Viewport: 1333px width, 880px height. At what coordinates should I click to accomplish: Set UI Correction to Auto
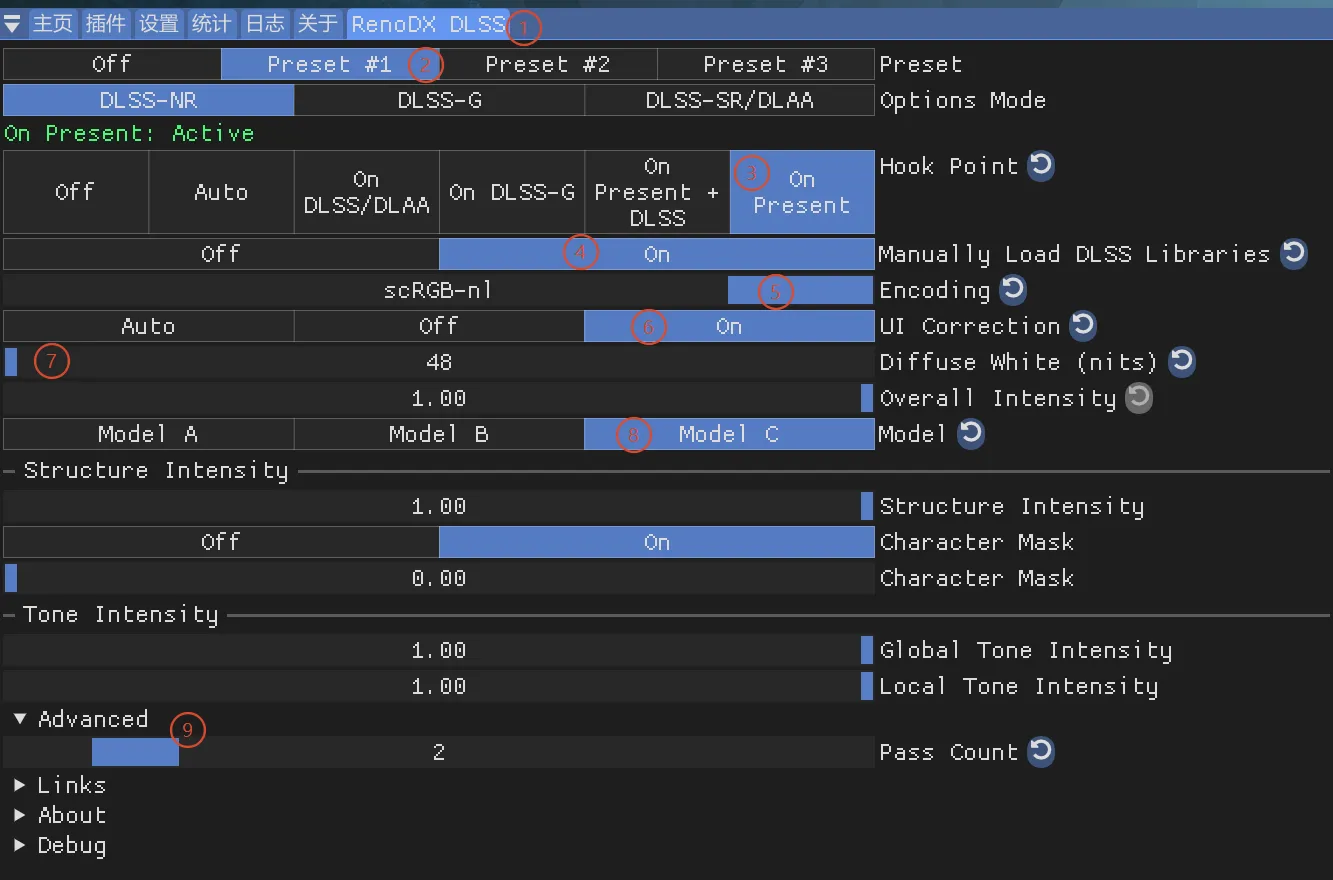click(149, 326)
